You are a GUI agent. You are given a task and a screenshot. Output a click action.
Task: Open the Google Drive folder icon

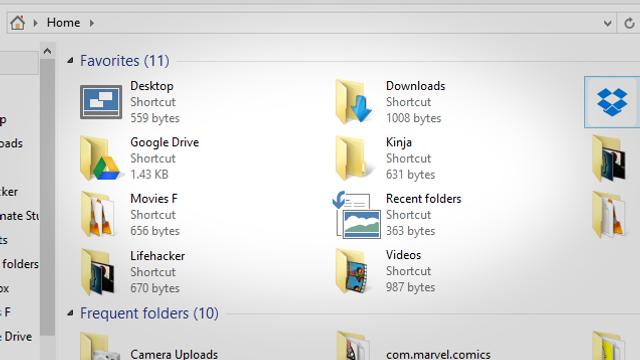tap(100, 159)
